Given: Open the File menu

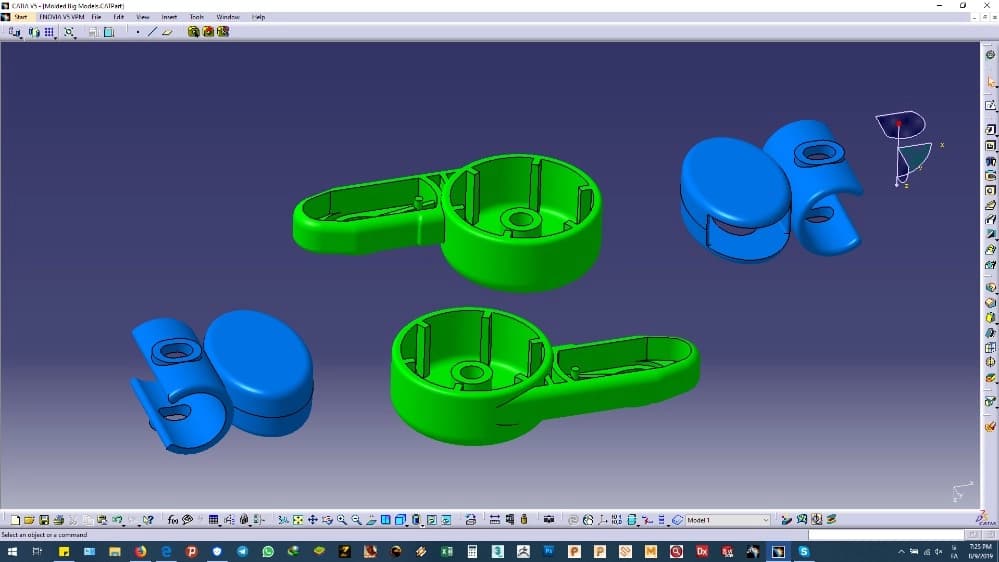Looking at the screenshot, I should tap(96, 17).
